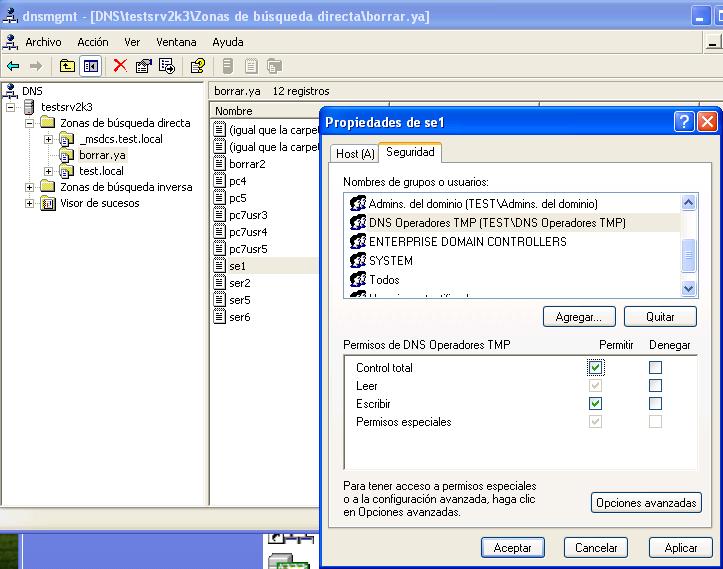Click the pc7usr3 record icon

(219, 215)
